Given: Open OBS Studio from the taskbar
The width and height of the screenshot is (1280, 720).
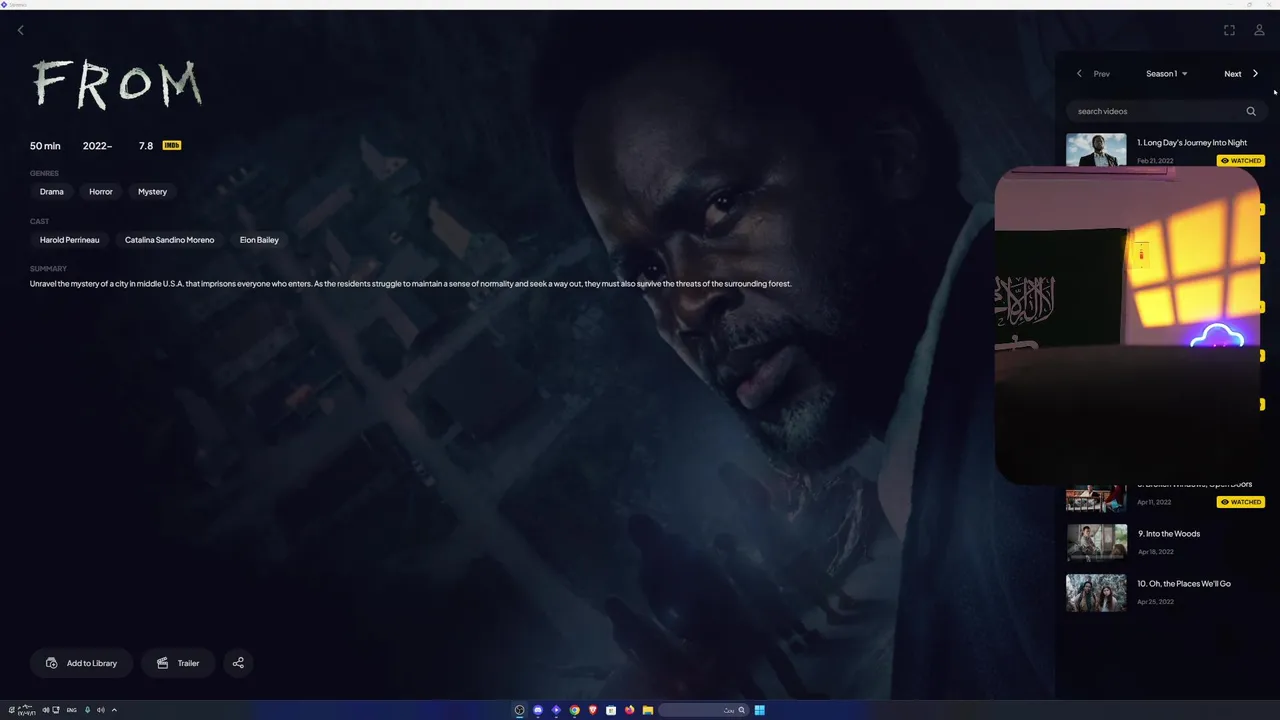Looking at the screenshot, I should tap(519, 710).
